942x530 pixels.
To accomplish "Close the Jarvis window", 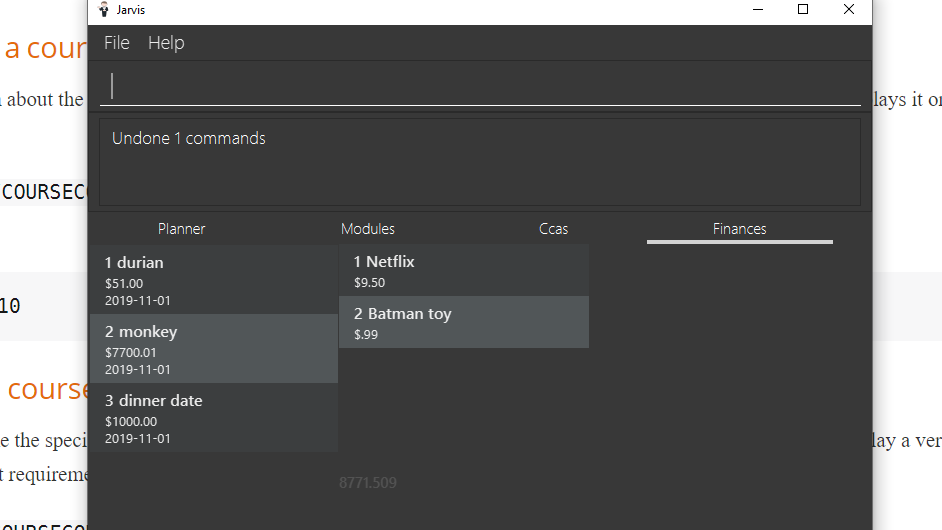I will (849, 10).
